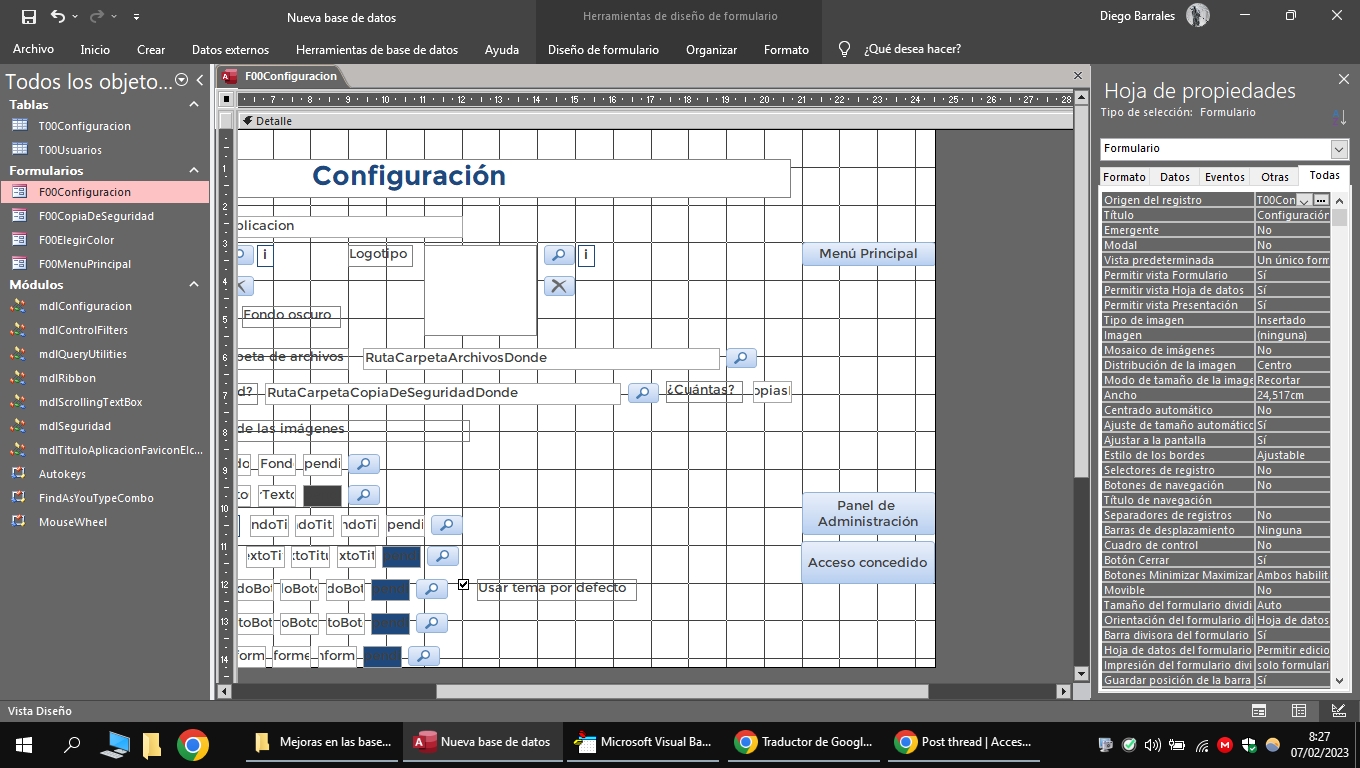The image size is (1360, 768).
Task: Open the Origen del registro dropdown arrow
Action: (1303, 200)
